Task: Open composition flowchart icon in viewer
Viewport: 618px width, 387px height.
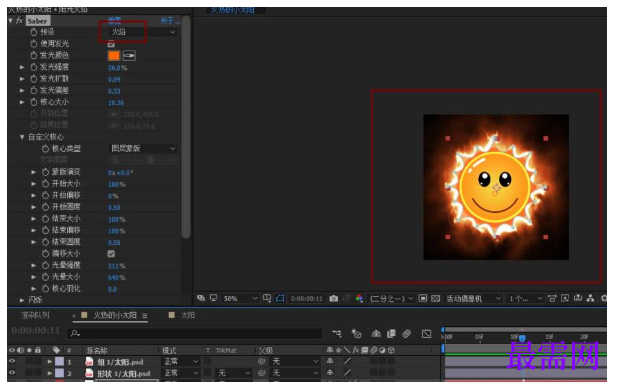Action: (x=590, y=299)
